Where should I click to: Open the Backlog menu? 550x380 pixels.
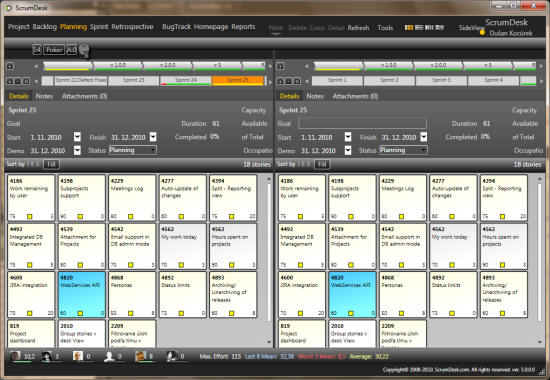(45, 27)
